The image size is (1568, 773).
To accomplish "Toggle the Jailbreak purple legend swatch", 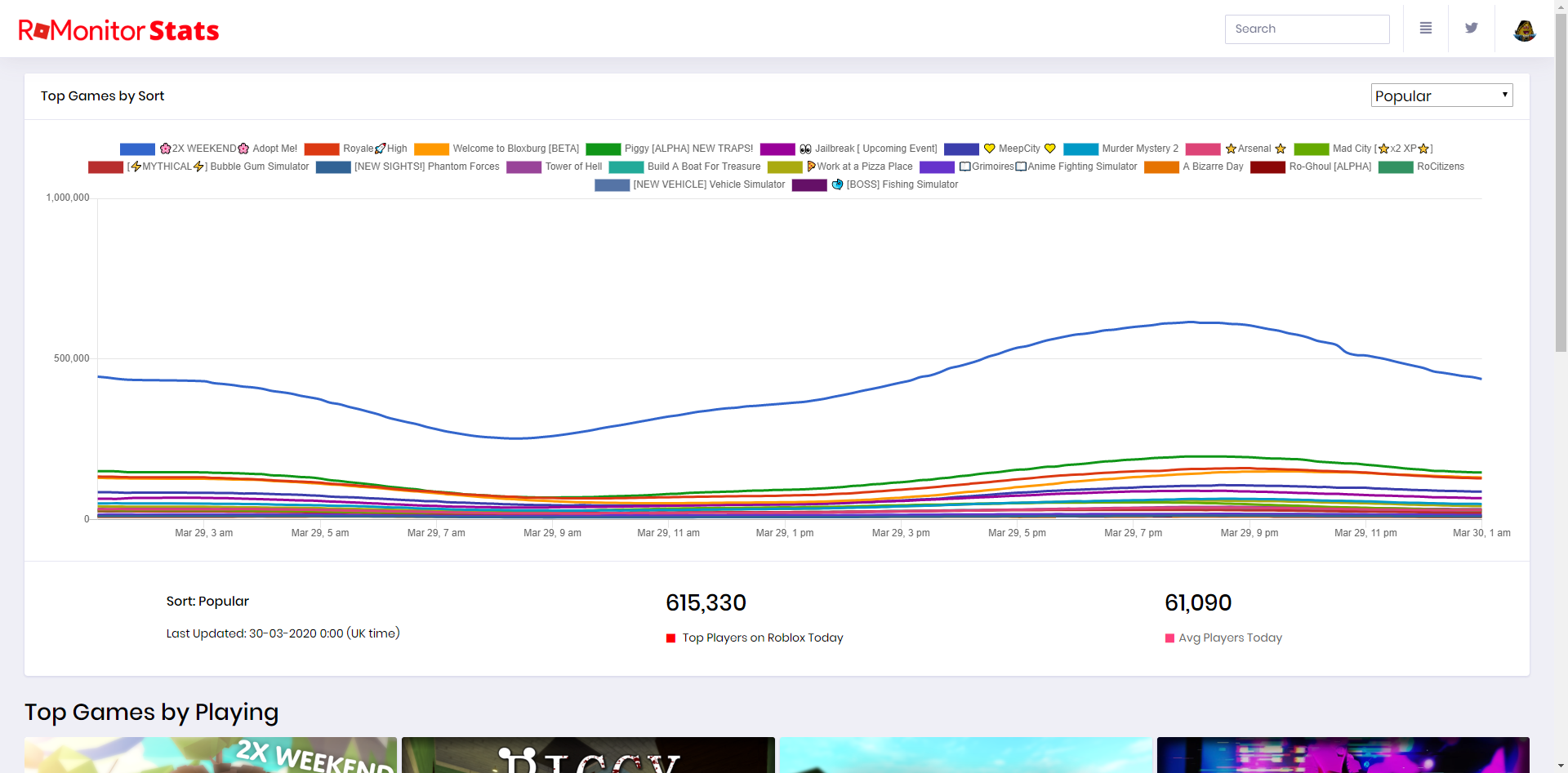I will tap(777, 149).
